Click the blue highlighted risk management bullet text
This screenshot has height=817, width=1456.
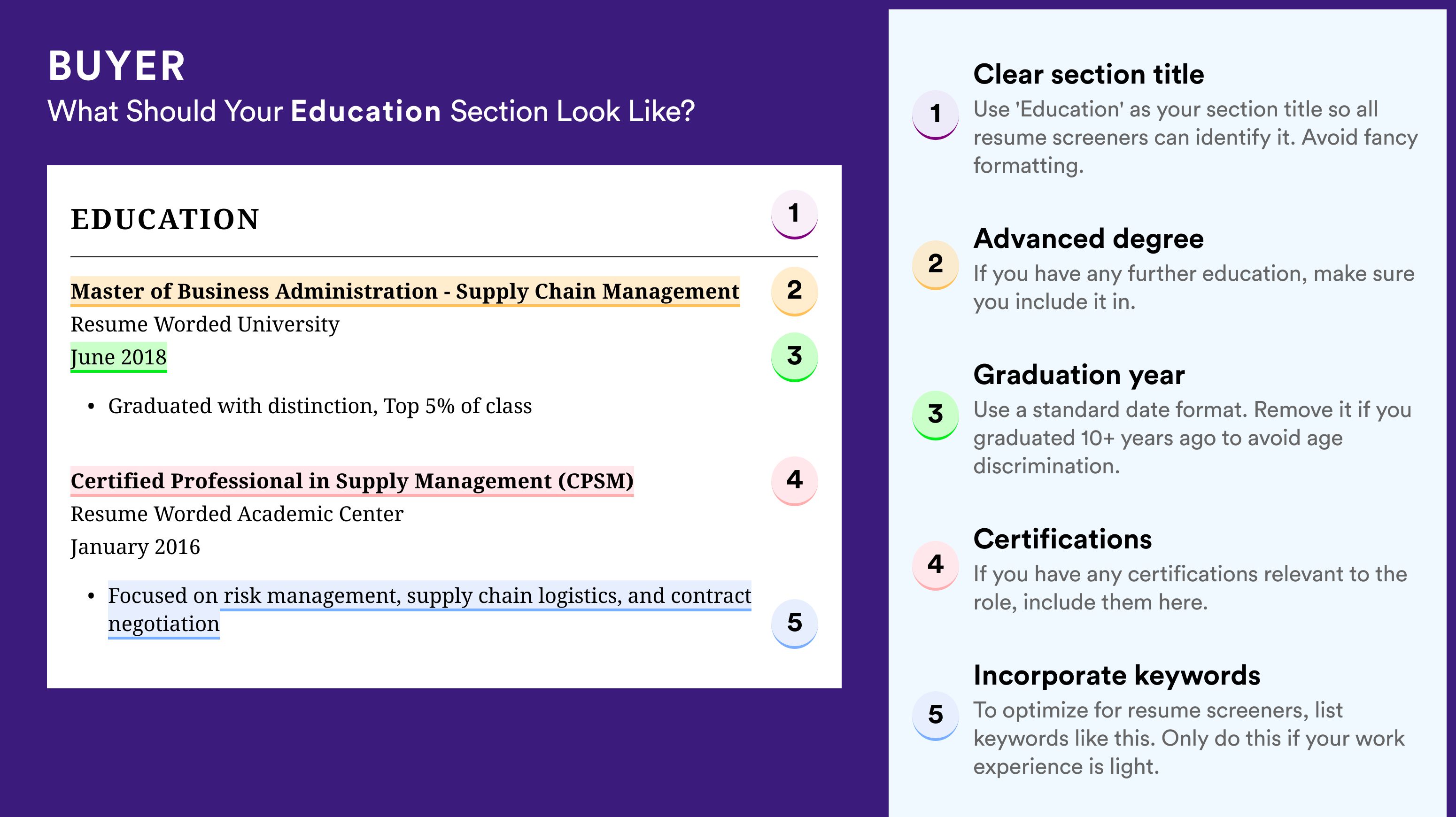(430, 609)
